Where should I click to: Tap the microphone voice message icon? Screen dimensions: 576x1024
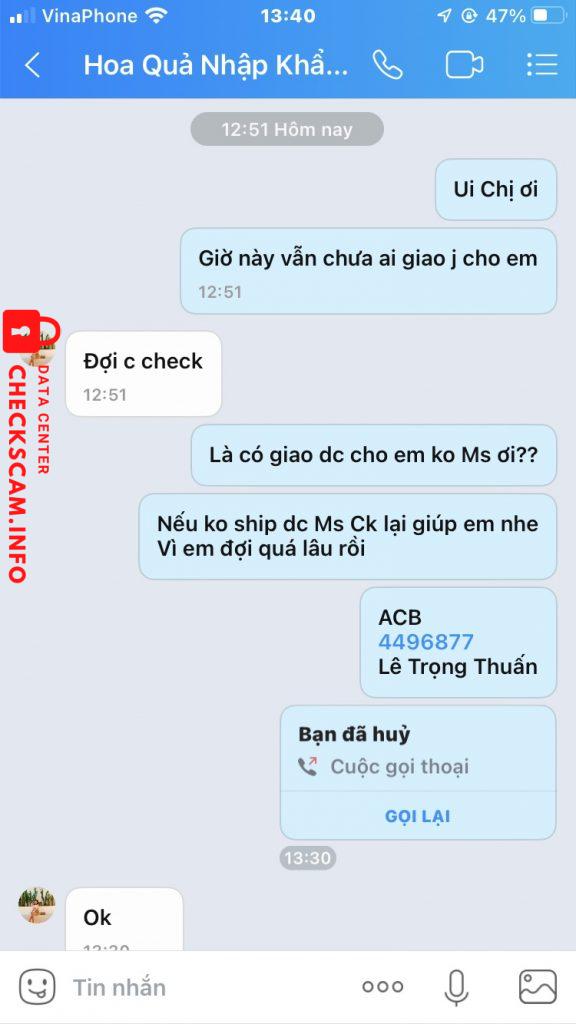[456, 987]
